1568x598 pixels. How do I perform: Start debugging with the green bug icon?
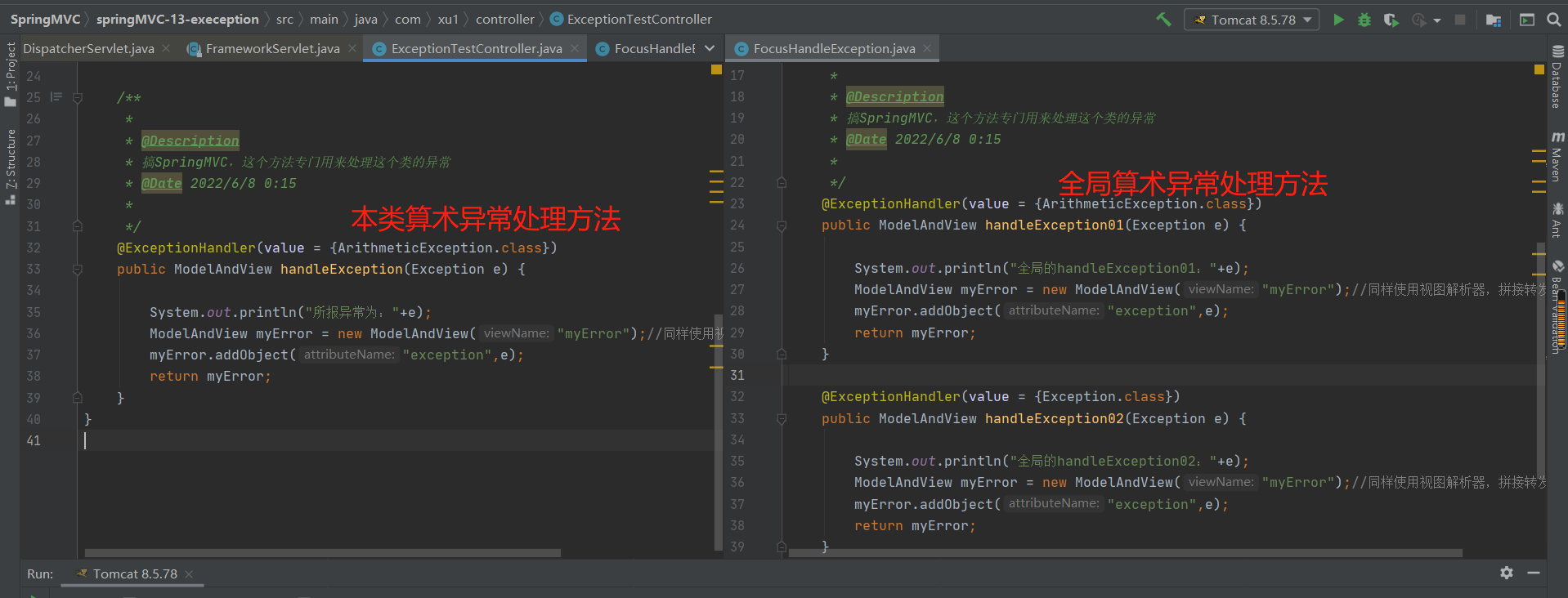pyautogui.click(x=1364, y=20)
